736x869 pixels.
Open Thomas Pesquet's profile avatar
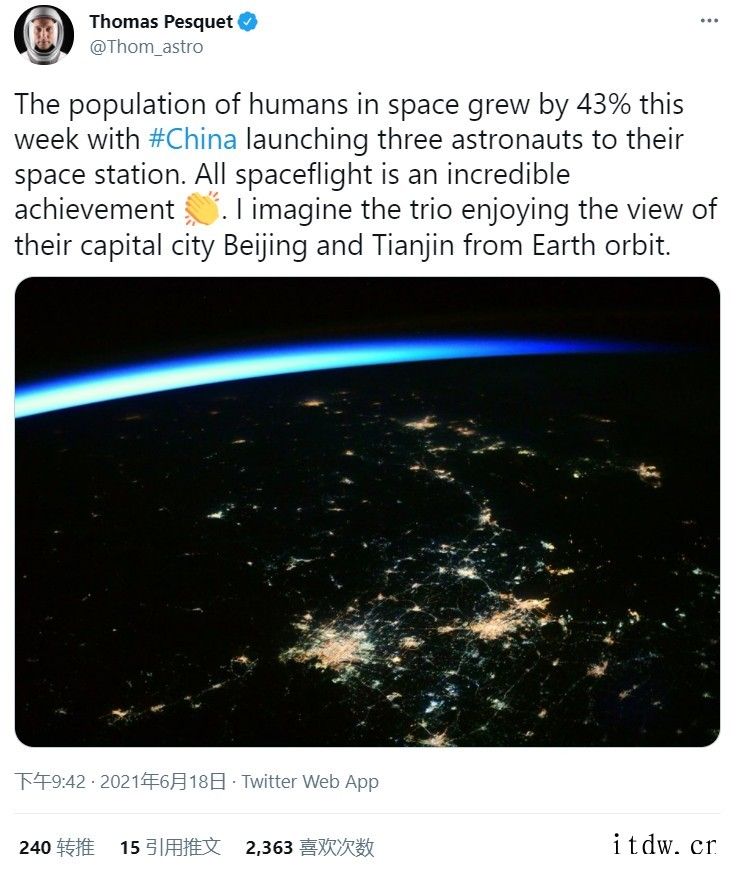(x=44, y=35)
